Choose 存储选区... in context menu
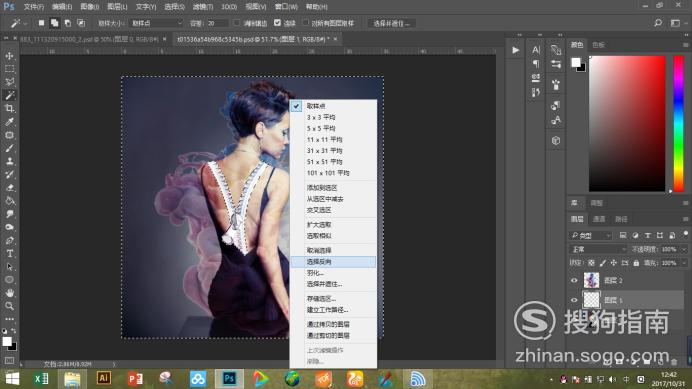Viewport: 692px width, 389px height. pos(333,299)
